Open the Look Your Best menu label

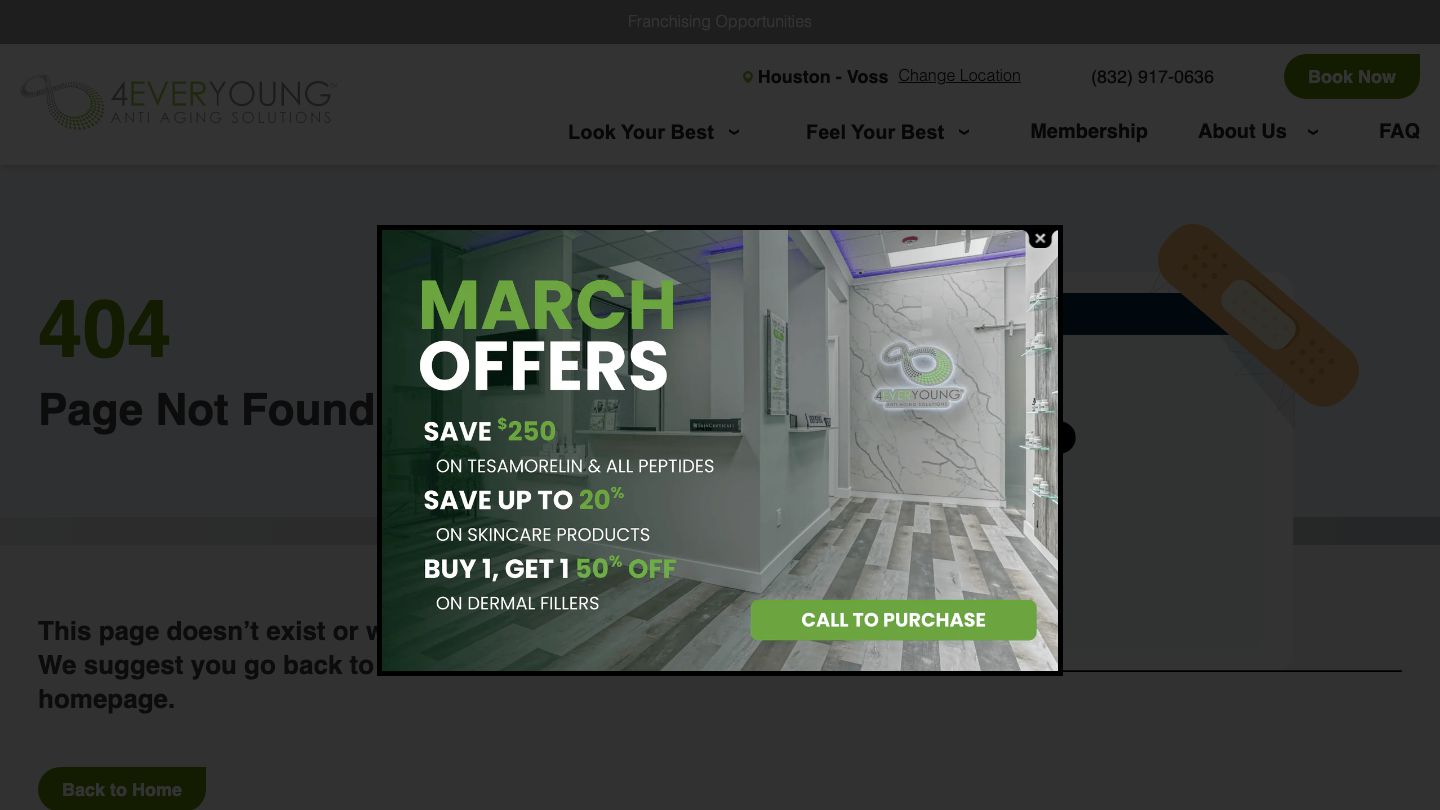640,132
